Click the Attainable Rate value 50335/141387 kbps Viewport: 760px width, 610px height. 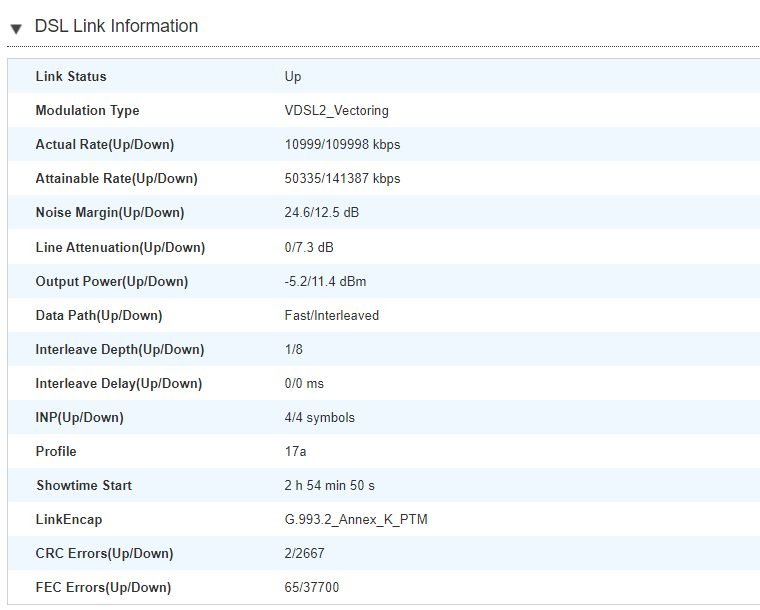(342, 179)
